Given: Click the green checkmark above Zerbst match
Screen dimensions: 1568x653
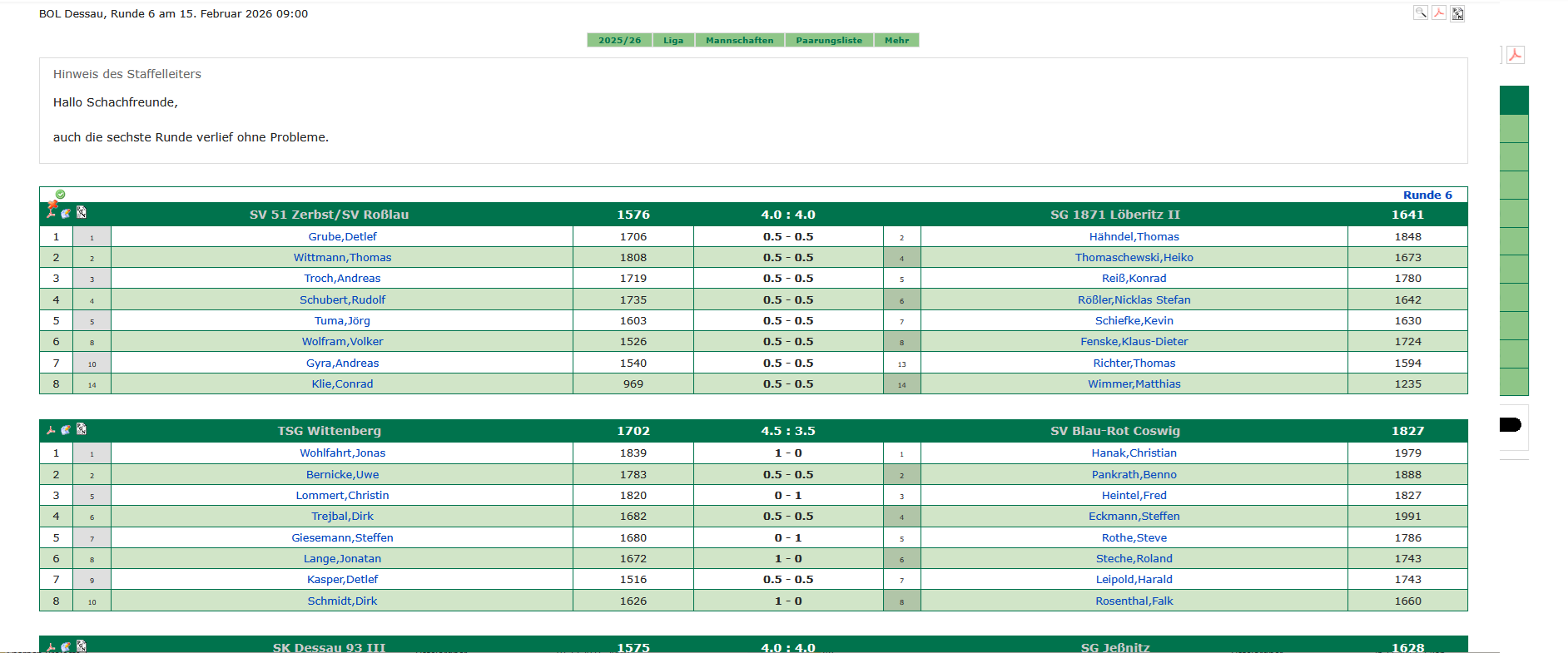Looking at the screenshot, I should point(60,194).
